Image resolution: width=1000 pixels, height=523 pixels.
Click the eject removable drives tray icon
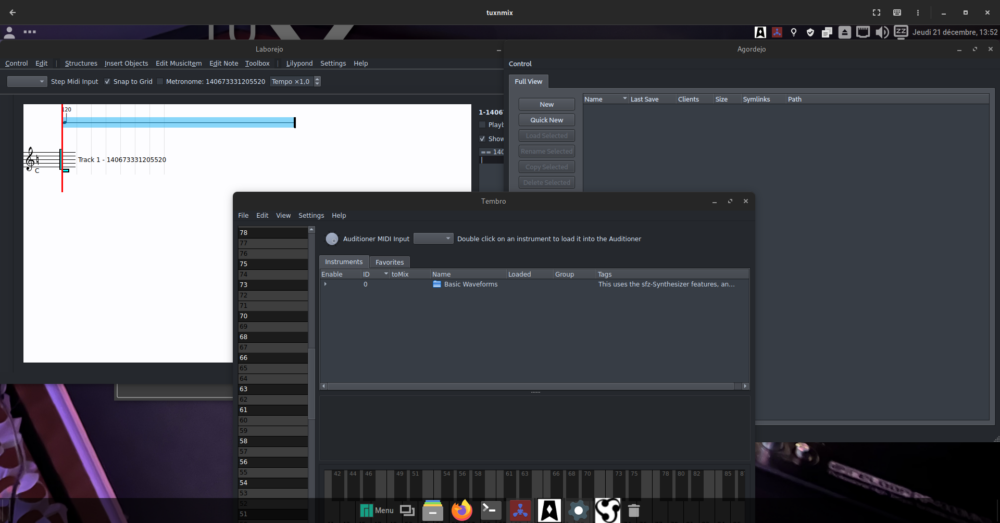(844, 32)
